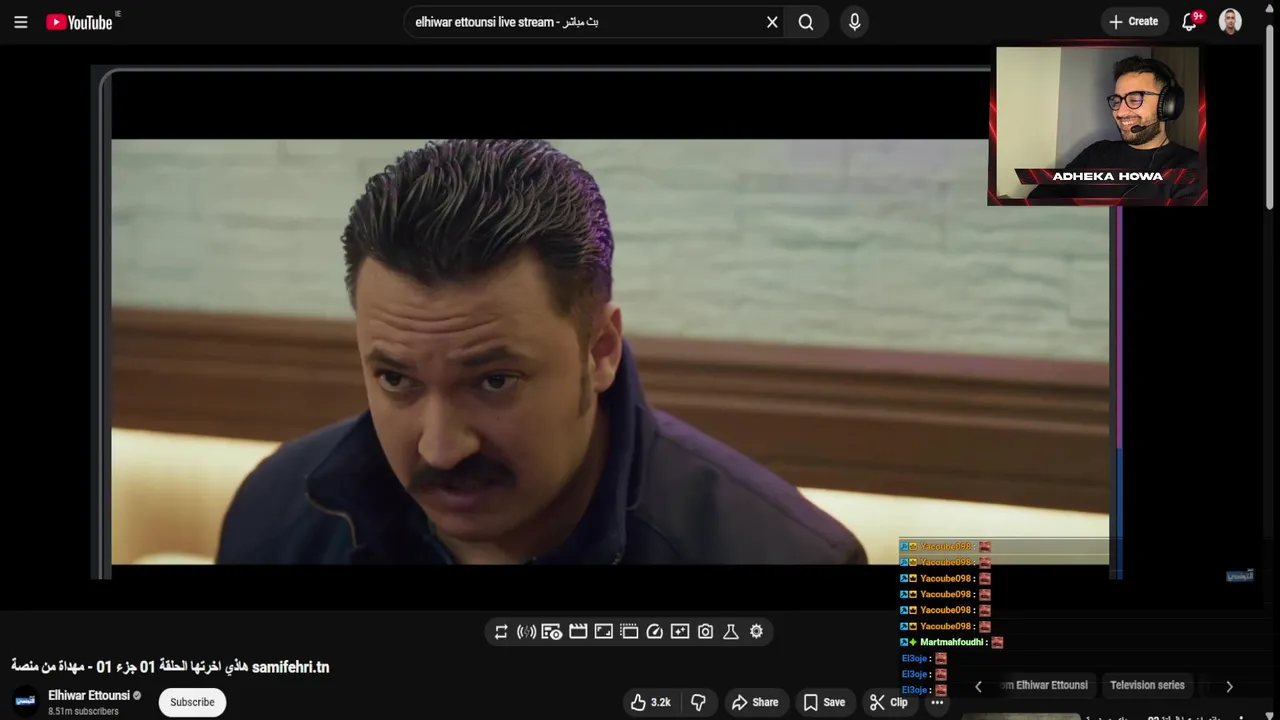Toggle loop video in enhancer toolbar
Viewport: 1280px width, 720px height.
tap(501, 632)
